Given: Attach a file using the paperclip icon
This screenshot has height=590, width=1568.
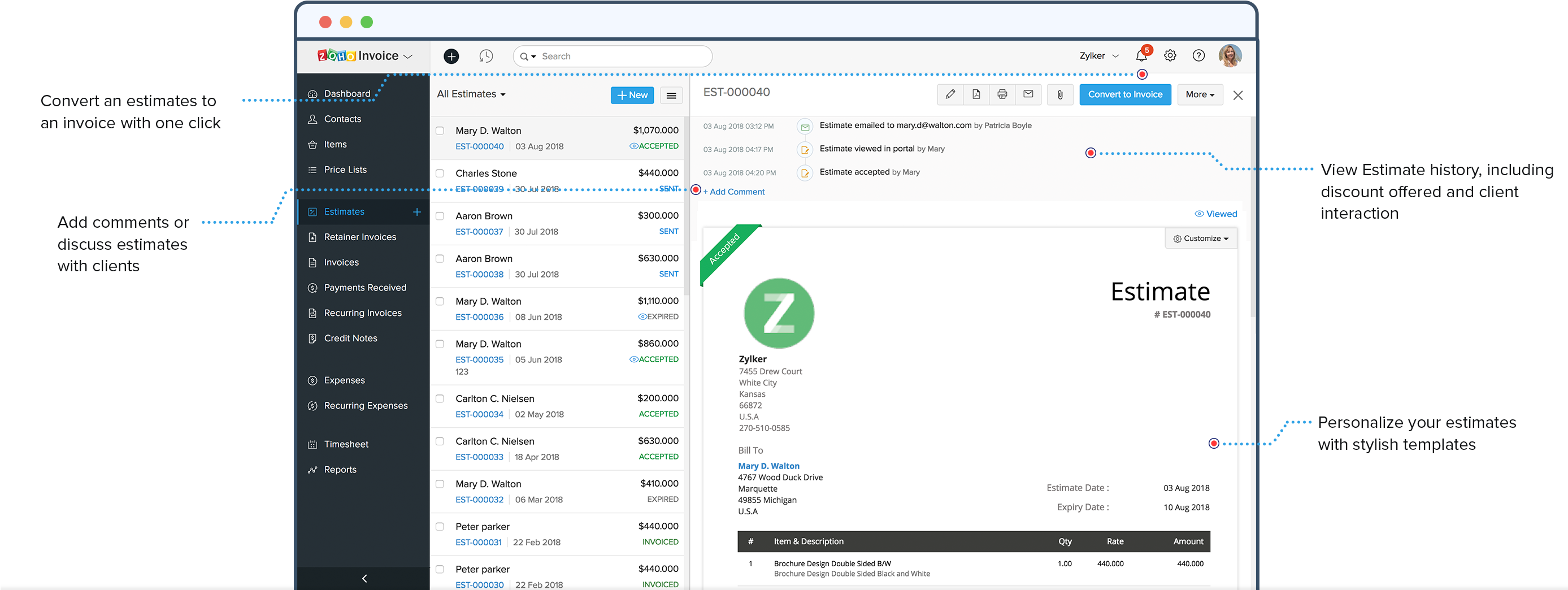Looking at the screenshot, I should coord(1059,94).
